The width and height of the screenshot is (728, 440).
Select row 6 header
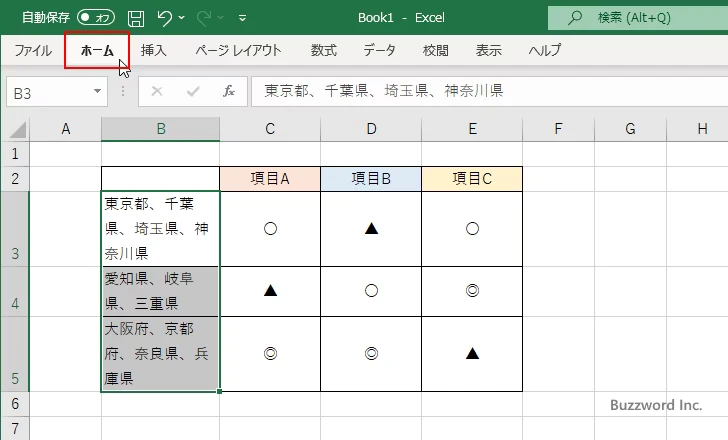(x=15, y=404)
